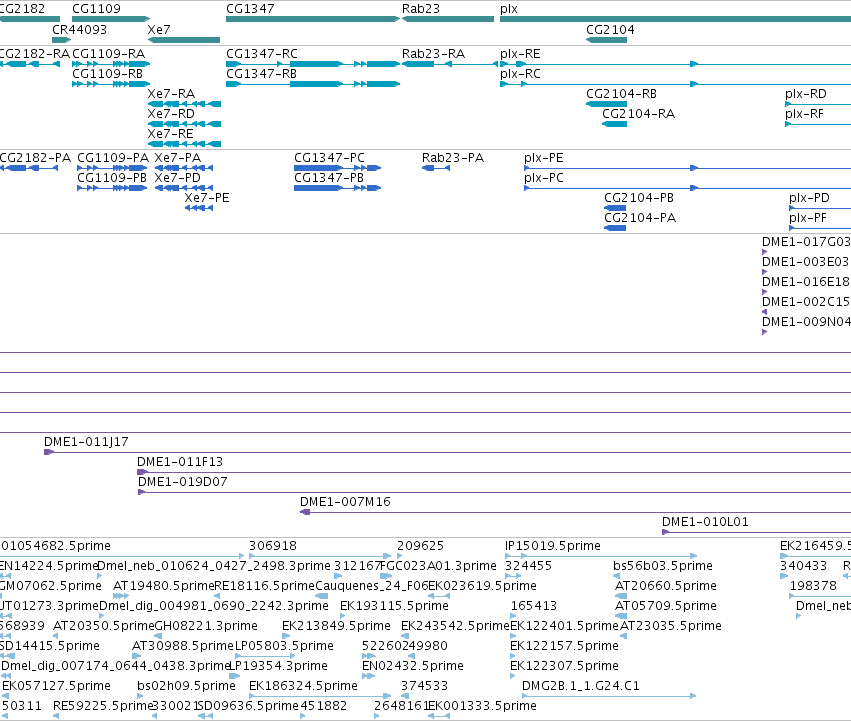Select clone DME1-016E18

765,292
